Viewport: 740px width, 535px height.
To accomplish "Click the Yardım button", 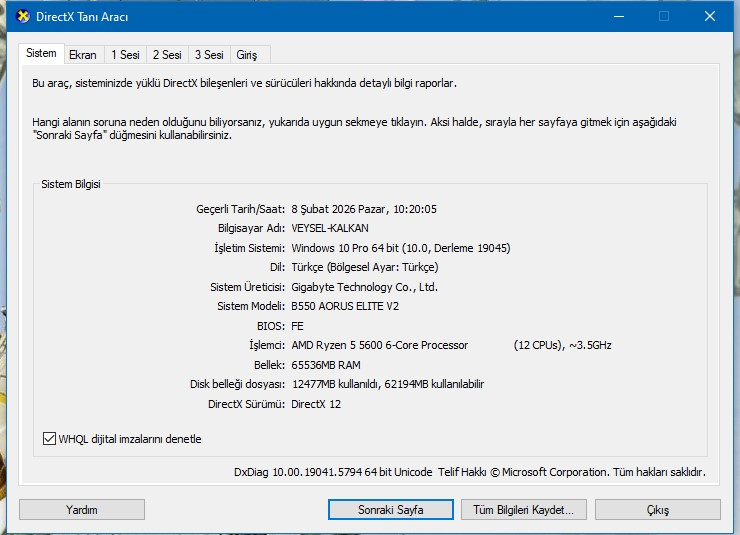I will click(82, 510).
